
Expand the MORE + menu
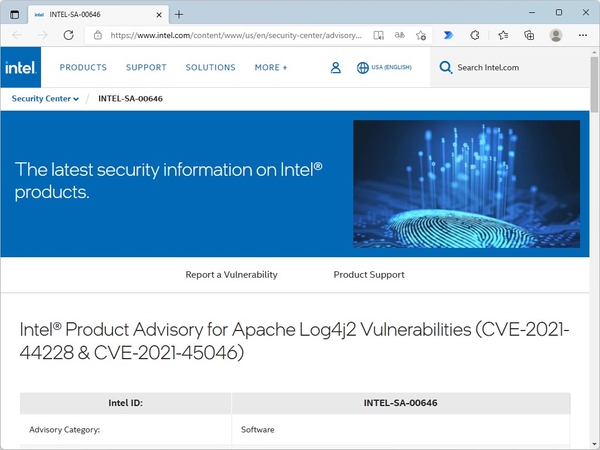[x=271, y=67]
